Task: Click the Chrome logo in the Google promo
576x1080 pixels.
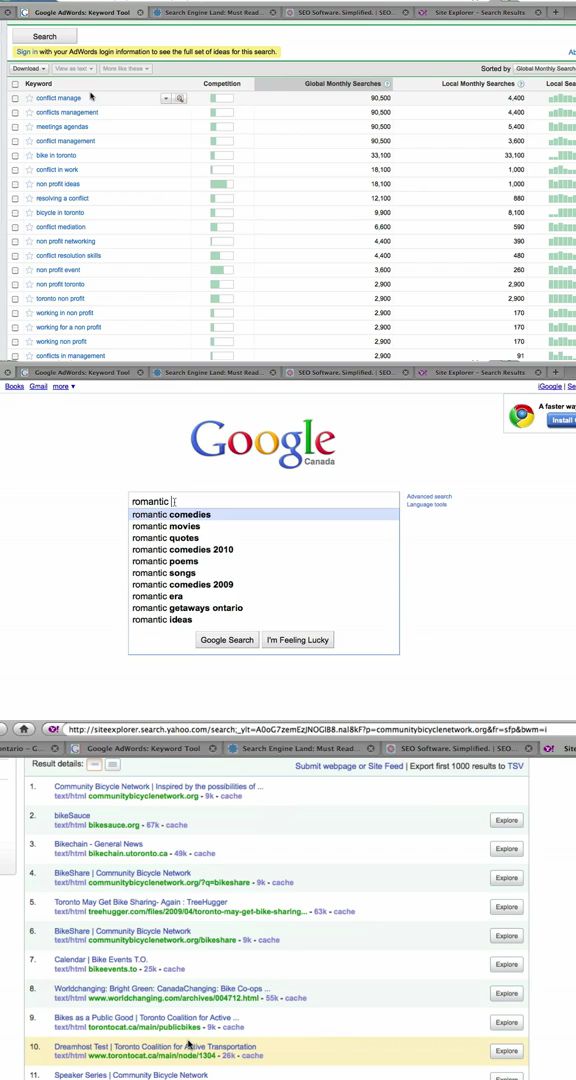Action: (x=522, y=416)
